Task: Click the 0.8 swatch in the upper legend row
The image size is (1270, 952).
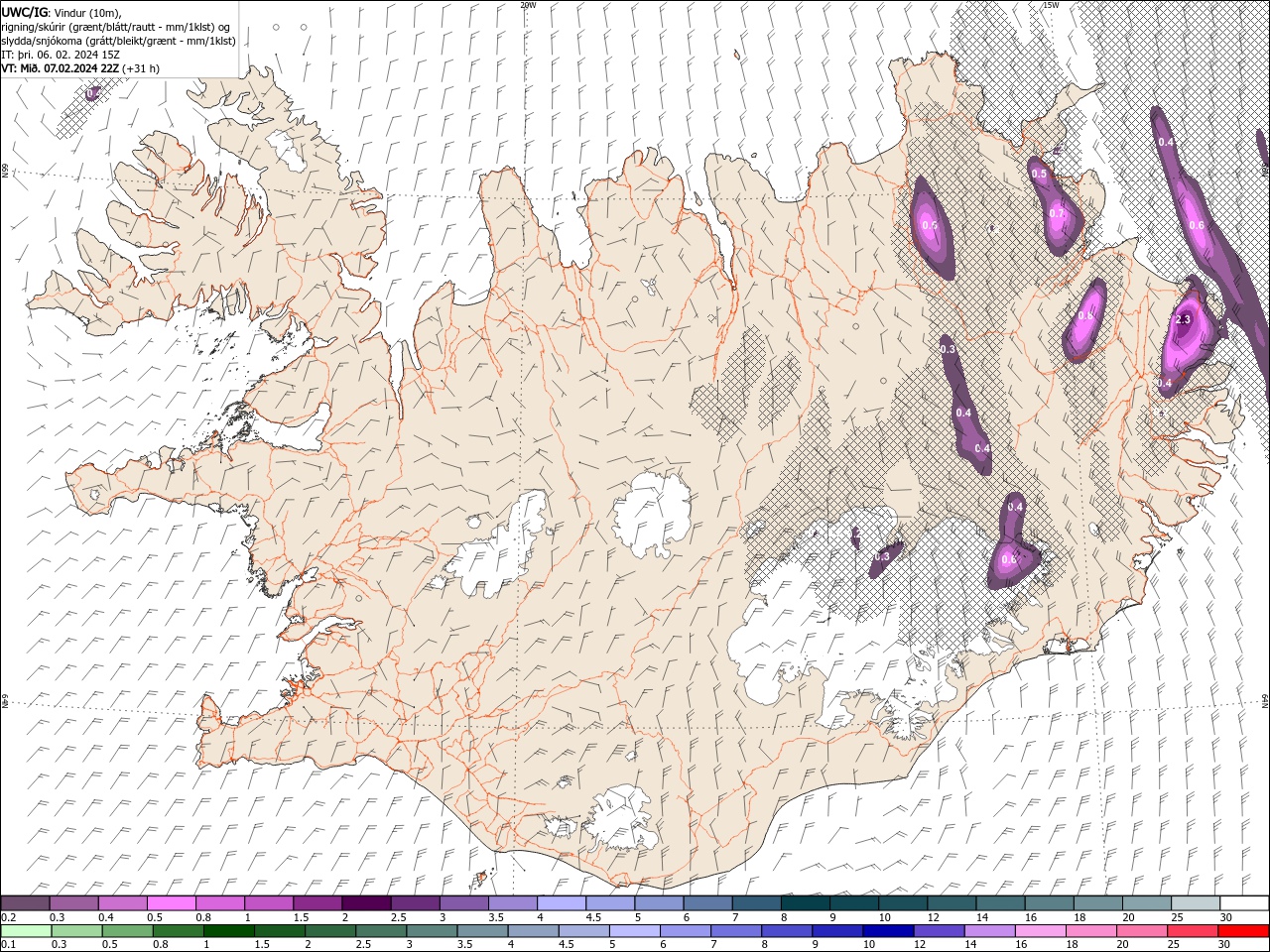Action: (x=219, y=903)
